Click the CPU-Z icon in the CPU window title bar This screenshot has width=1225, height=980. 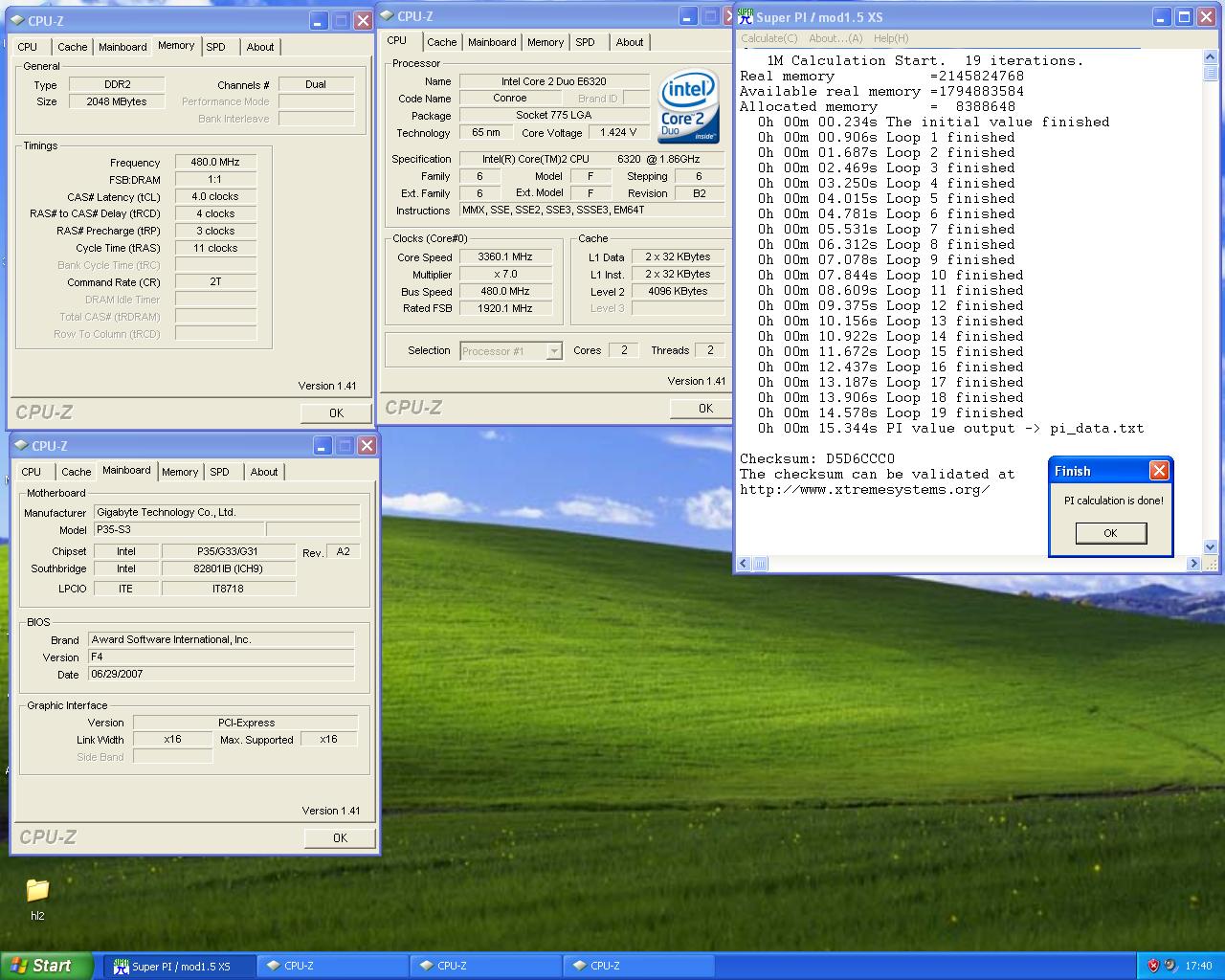click(387, 16)
